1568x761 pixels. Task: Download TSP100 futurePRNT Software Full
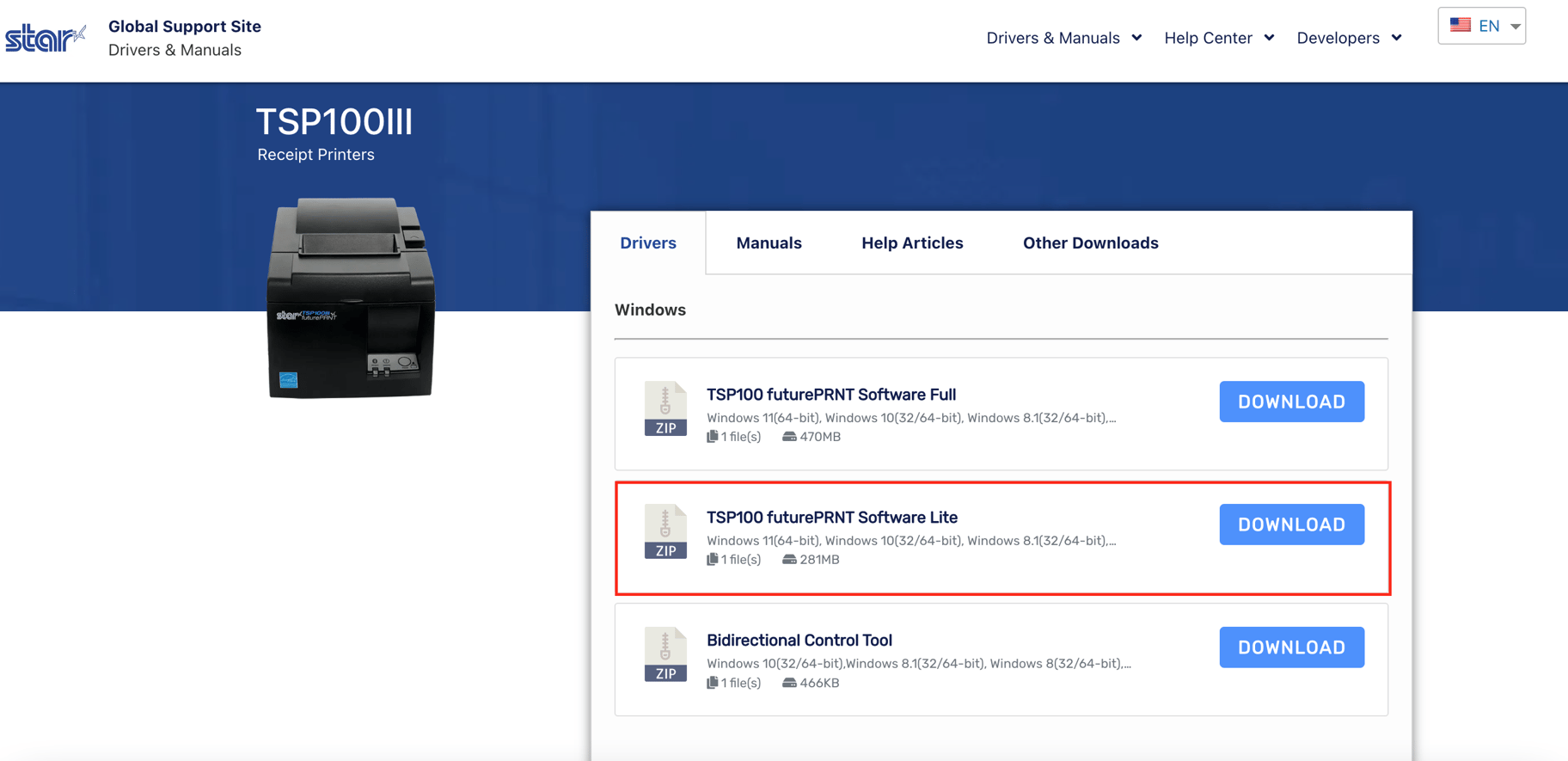pyautogui.click(x=1291, y=402)
